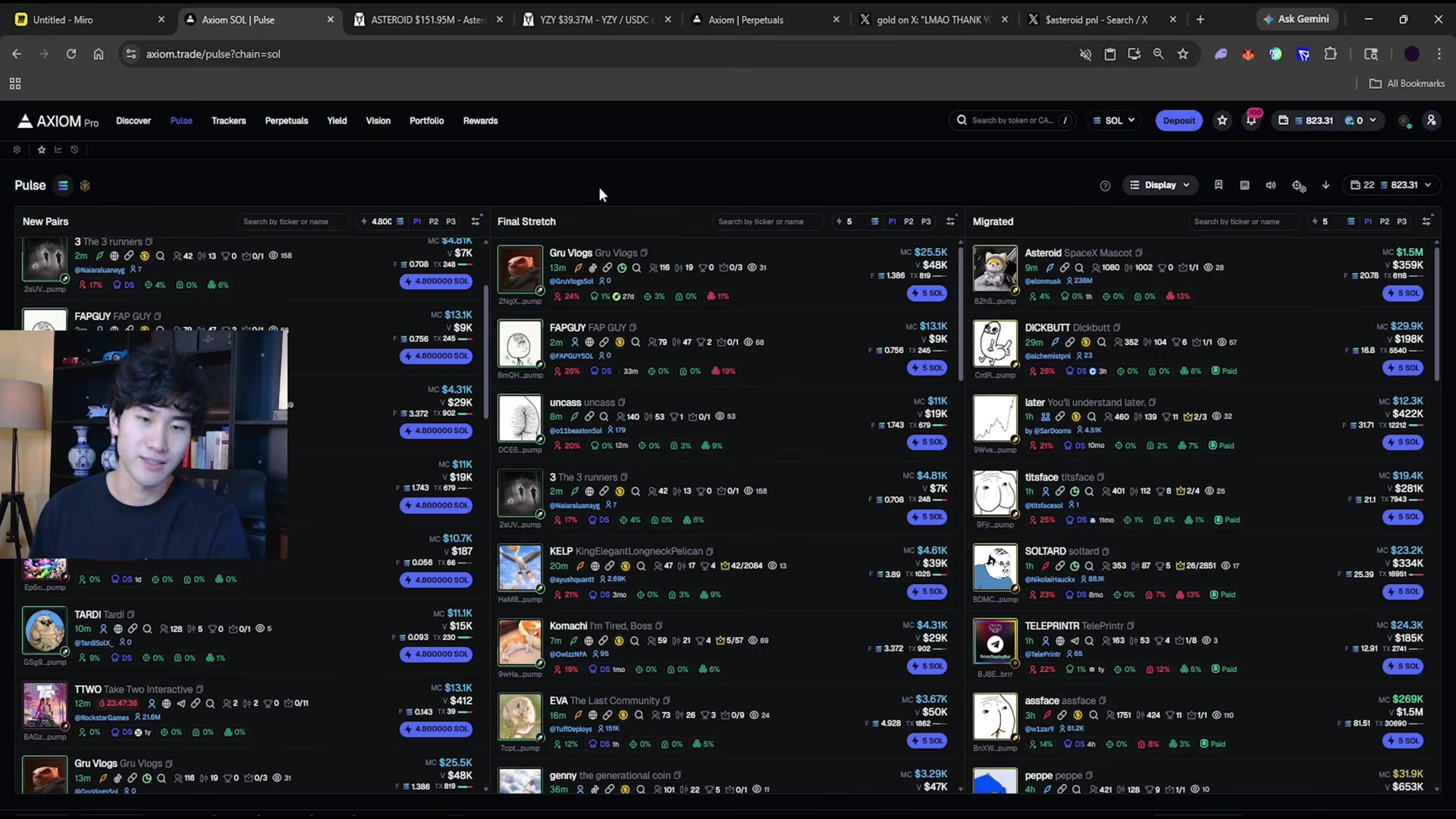Open the Portfolio page
Image resolution: width=1456 pixels, height=819 pixels.
point(427,121)
